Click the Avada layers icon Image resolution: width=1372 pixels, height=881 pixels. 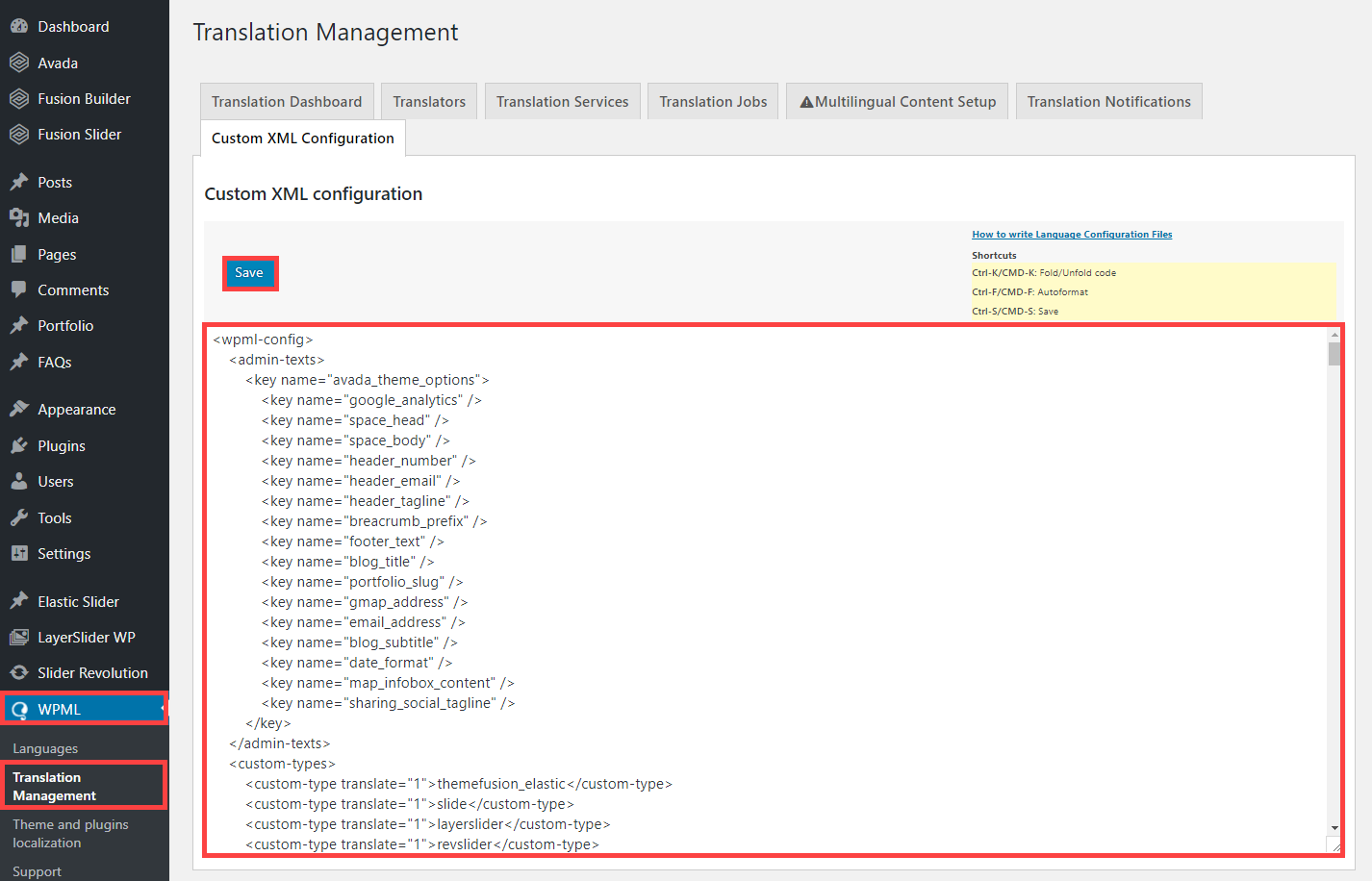19,63
